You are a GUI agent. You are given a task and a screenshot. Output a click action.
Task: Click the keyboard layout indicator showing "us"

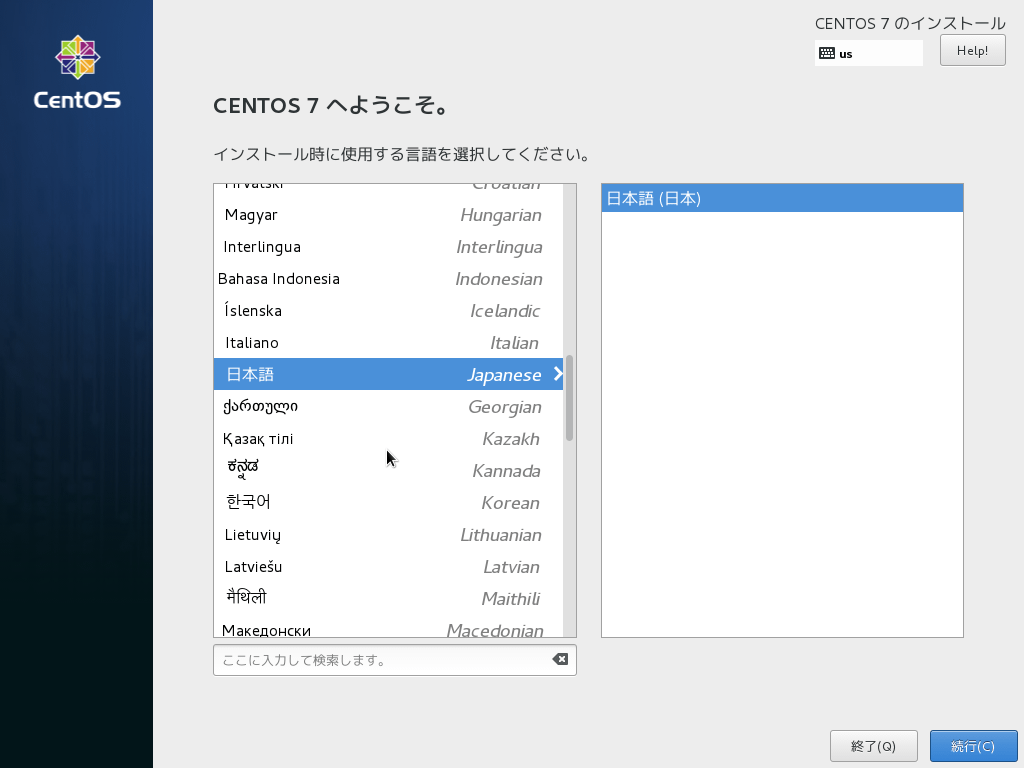(x=867, y=53)
